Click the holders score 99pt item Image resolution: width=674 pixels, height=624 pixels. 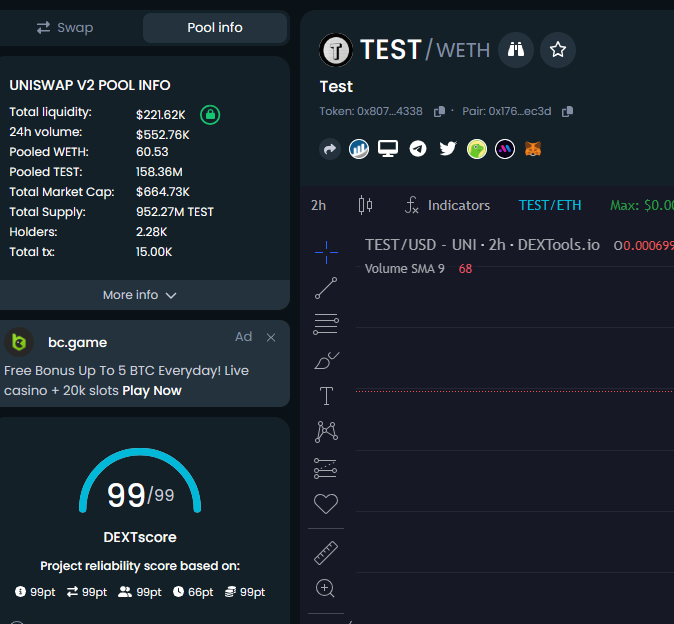pos(140,592)
